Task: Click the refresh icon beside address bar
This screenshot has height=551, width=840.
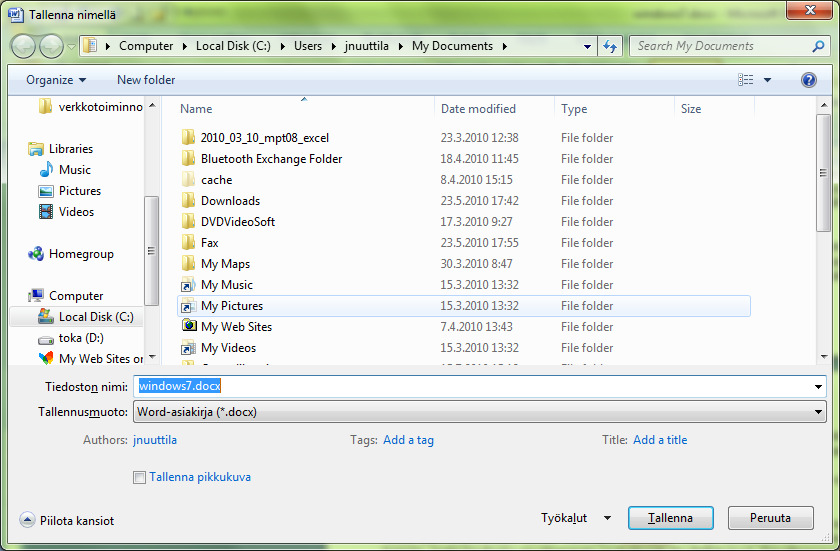Action: click(610, 47)
